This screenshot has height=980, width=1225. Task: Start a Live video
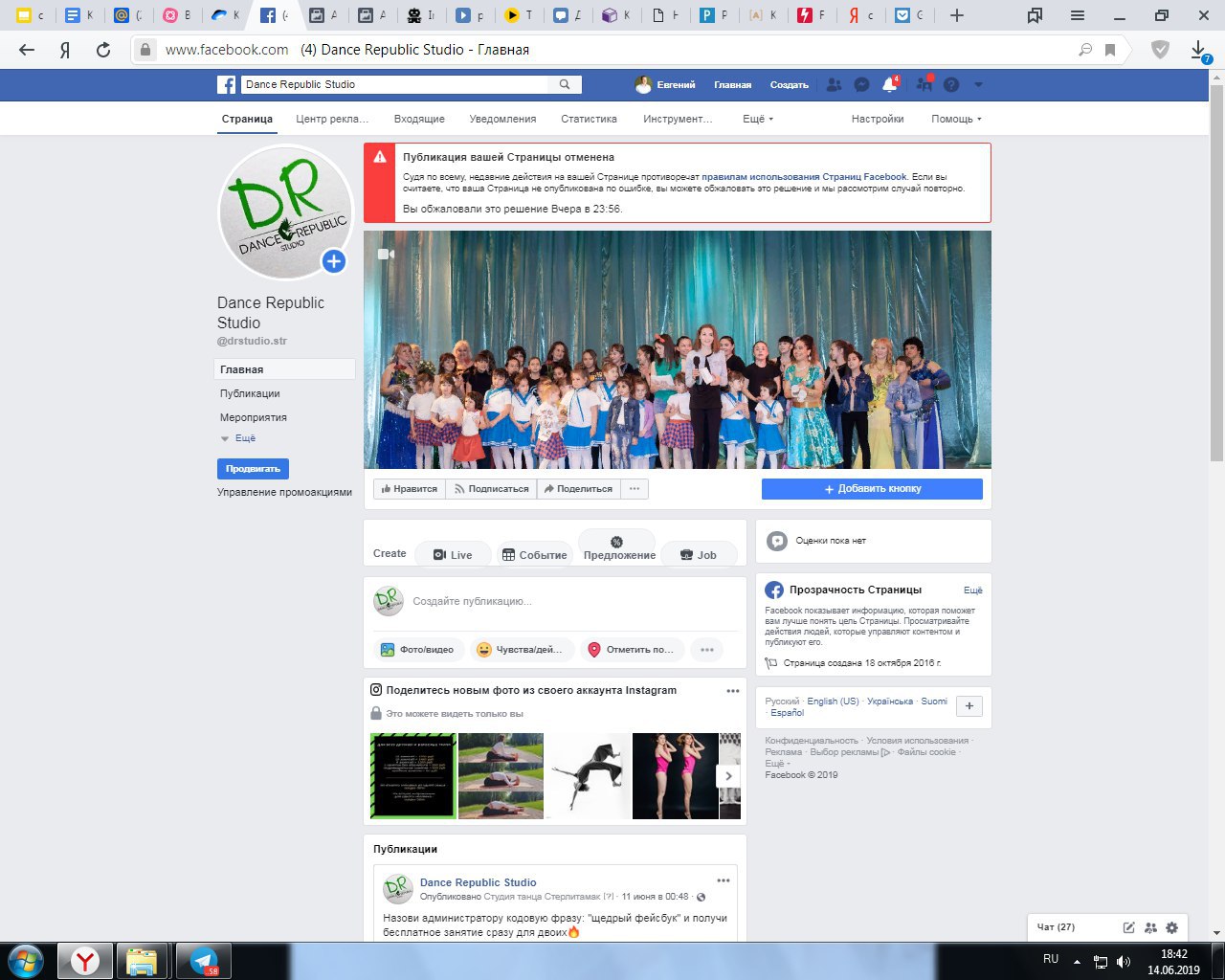point(453,555)
